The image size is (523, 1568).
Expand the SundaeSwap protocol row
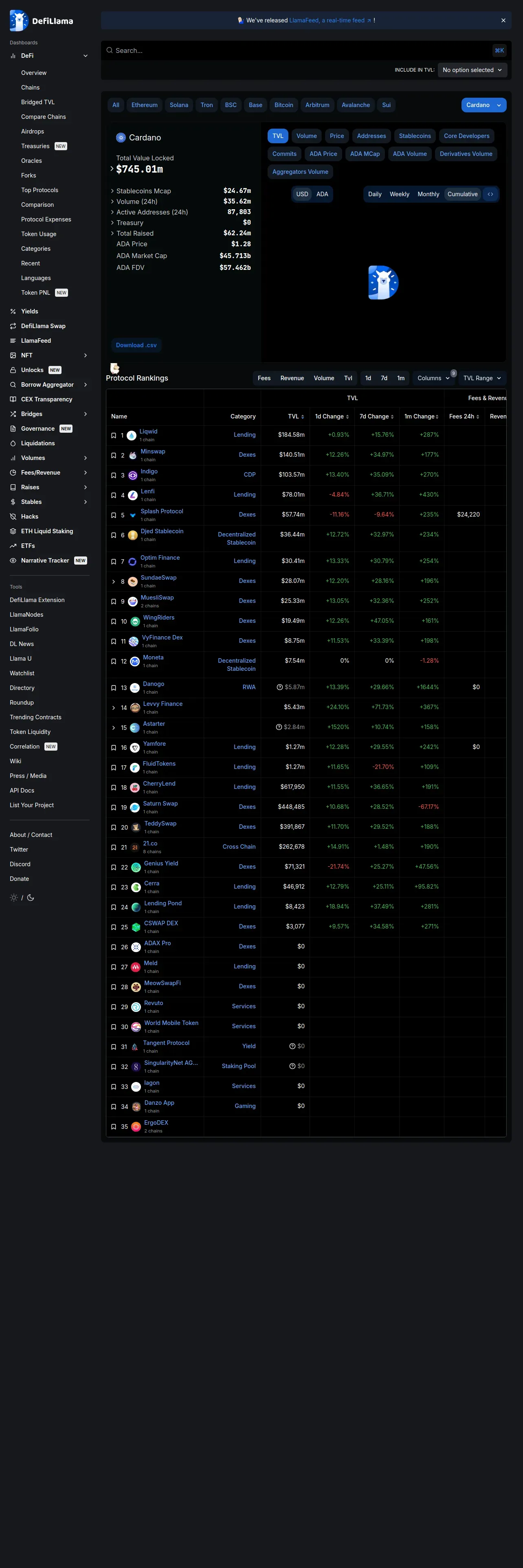[x=113, y=581]
